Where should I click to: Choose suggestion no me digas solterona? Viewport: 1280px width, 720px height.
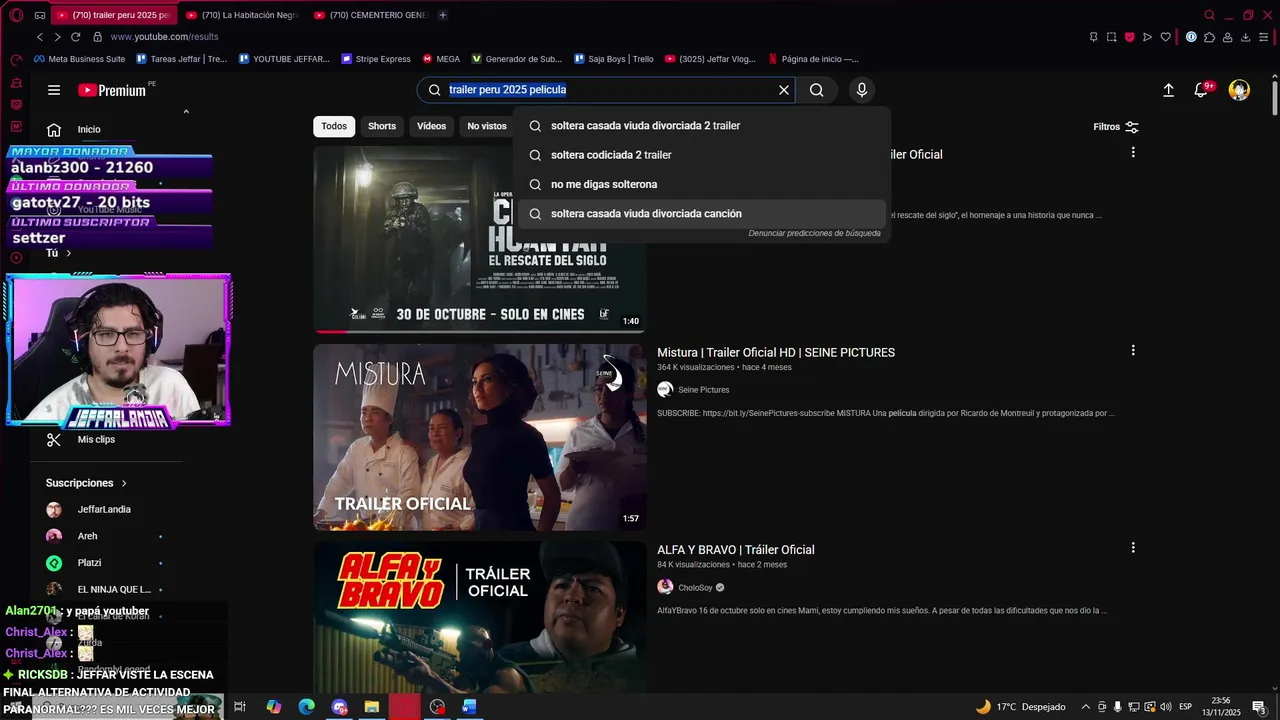[x=700, y=184]
